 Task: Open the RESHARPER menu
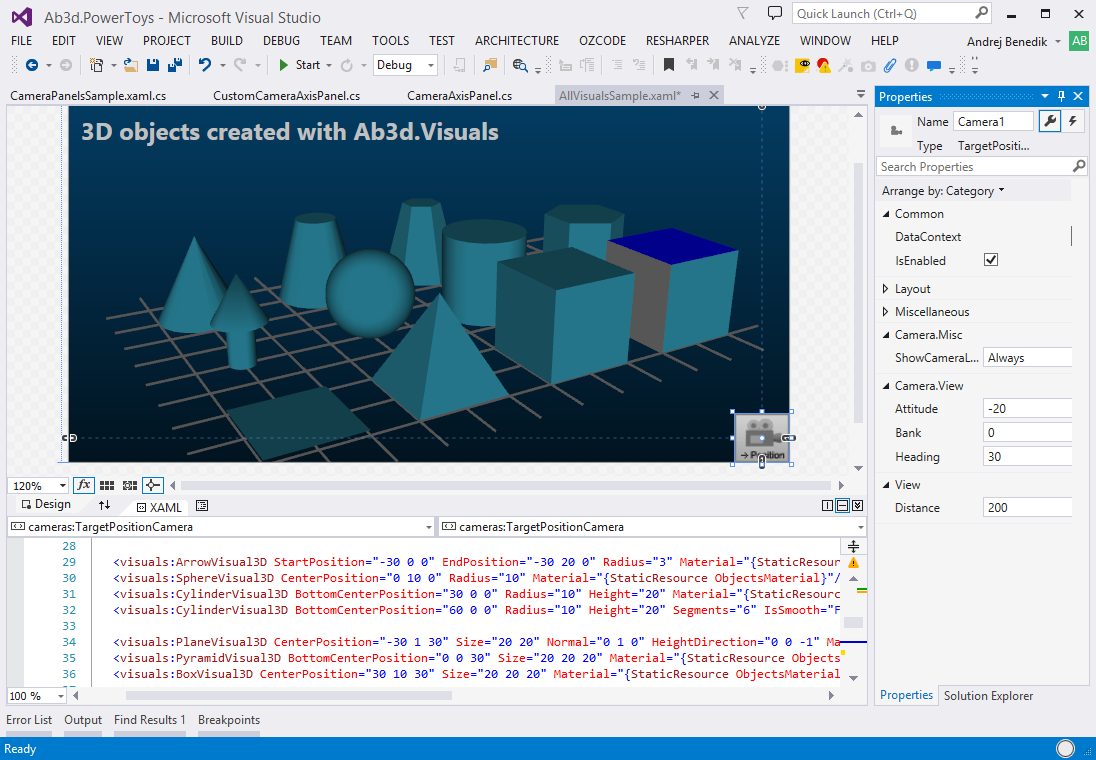(677, 41)
